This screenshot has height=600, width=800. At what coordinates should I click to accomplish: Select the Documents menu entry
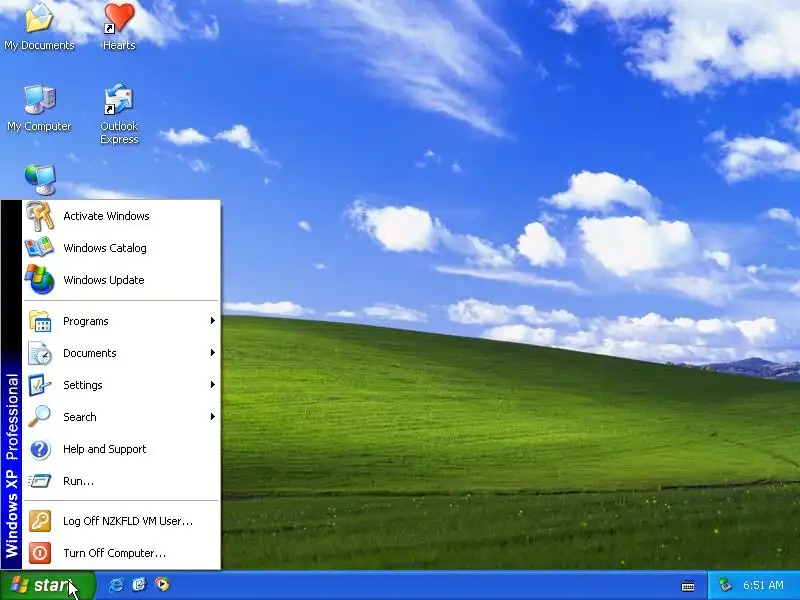[x=121, y=353]
